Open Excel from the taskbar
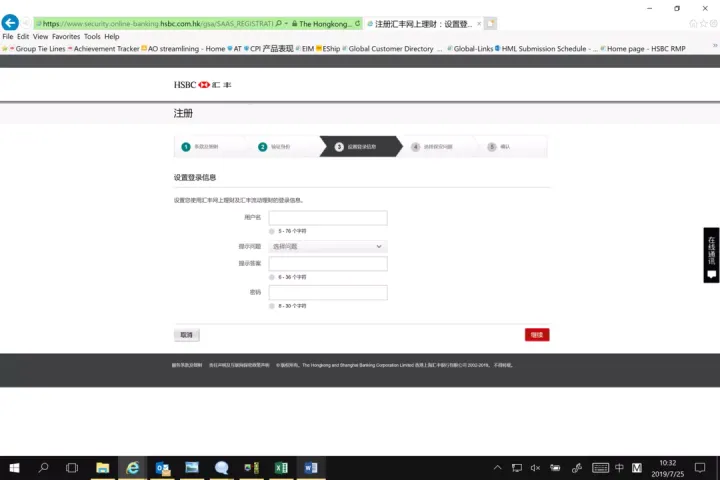Screen dimensions: 720x480 281,468
